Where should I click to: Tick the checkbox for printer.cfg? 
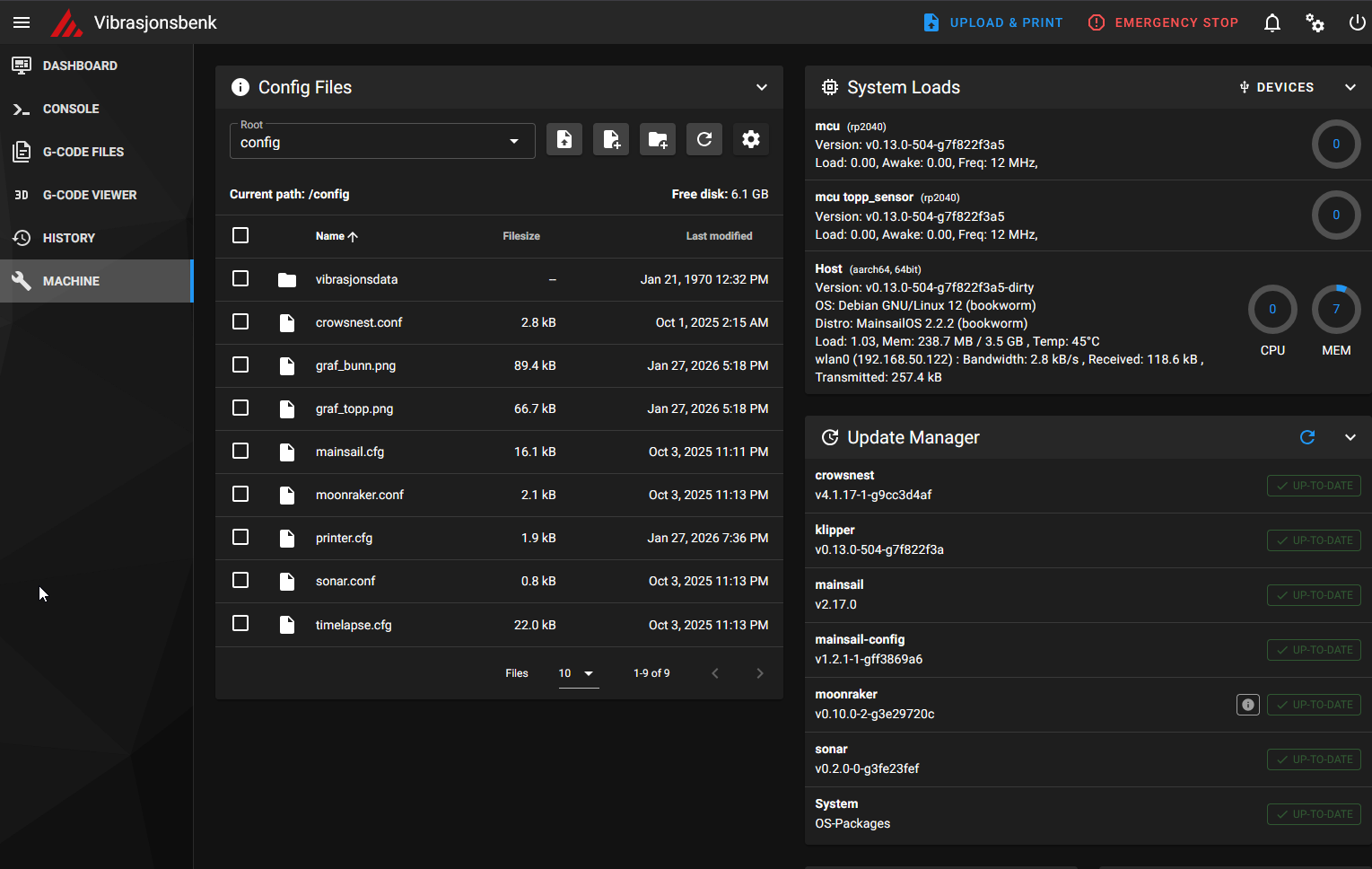[x=240, y=537]
